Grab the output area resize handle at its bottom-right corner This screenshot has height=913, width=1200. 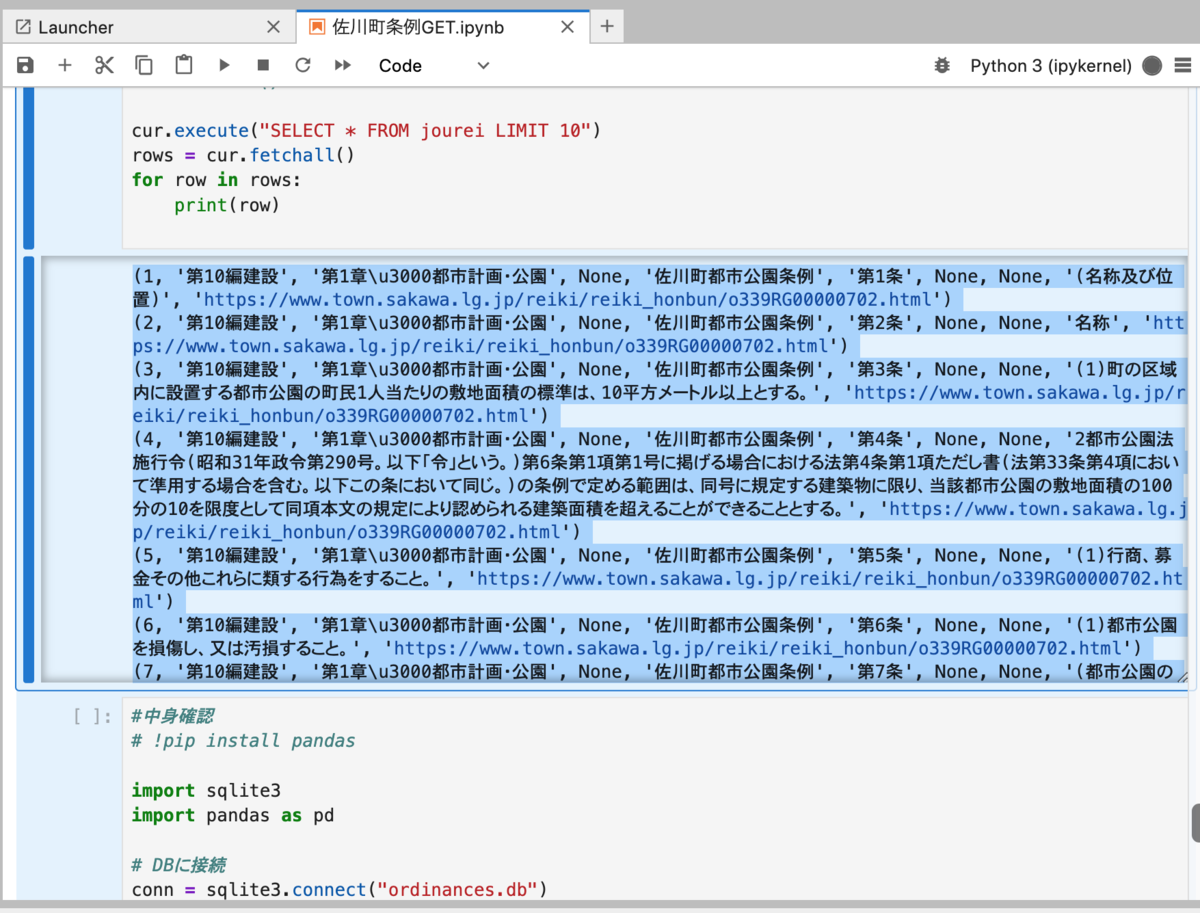tap(1183, 676)
